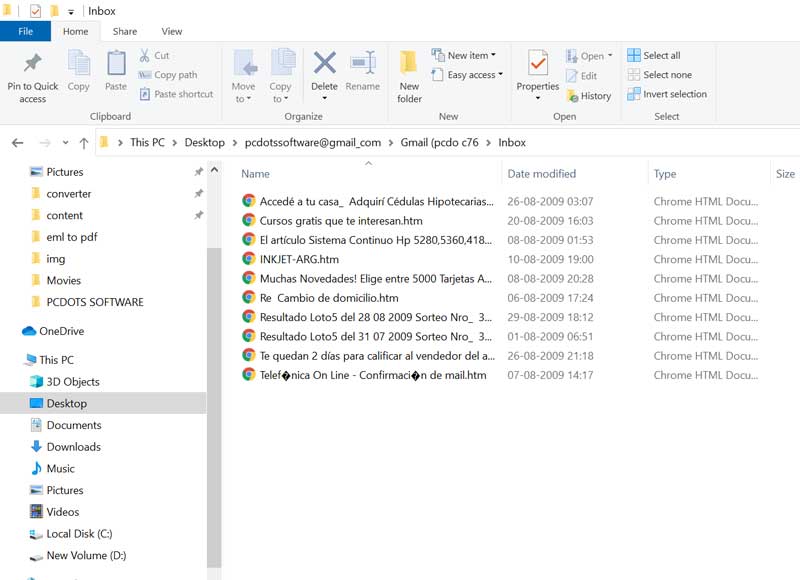Click the Paste shortcut icon

pyautogui.click(x=145, y=94)
